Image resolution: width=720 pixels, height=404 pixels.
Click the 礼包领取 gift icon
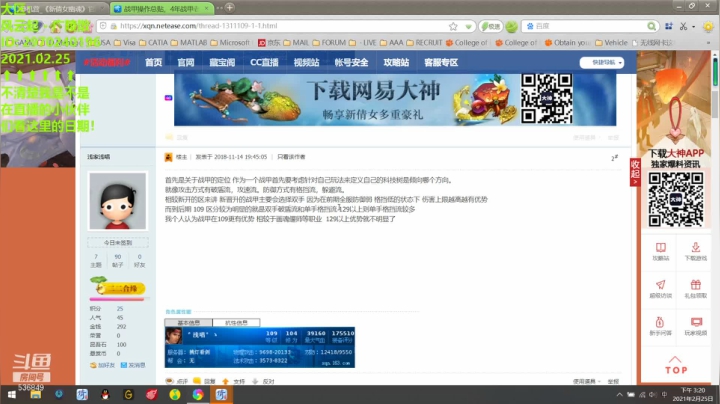pyautogui.click(x=696, y=285)
